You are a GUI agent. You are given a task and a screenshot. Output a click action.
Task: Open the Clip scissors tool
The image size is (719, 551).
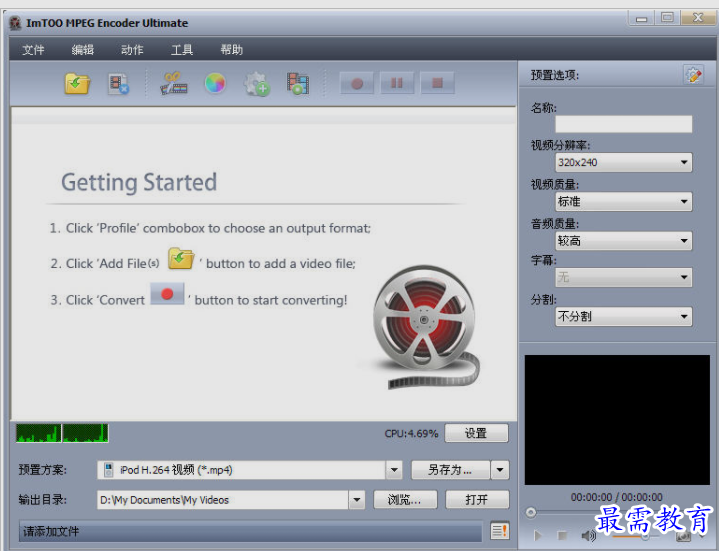[173, 83]
